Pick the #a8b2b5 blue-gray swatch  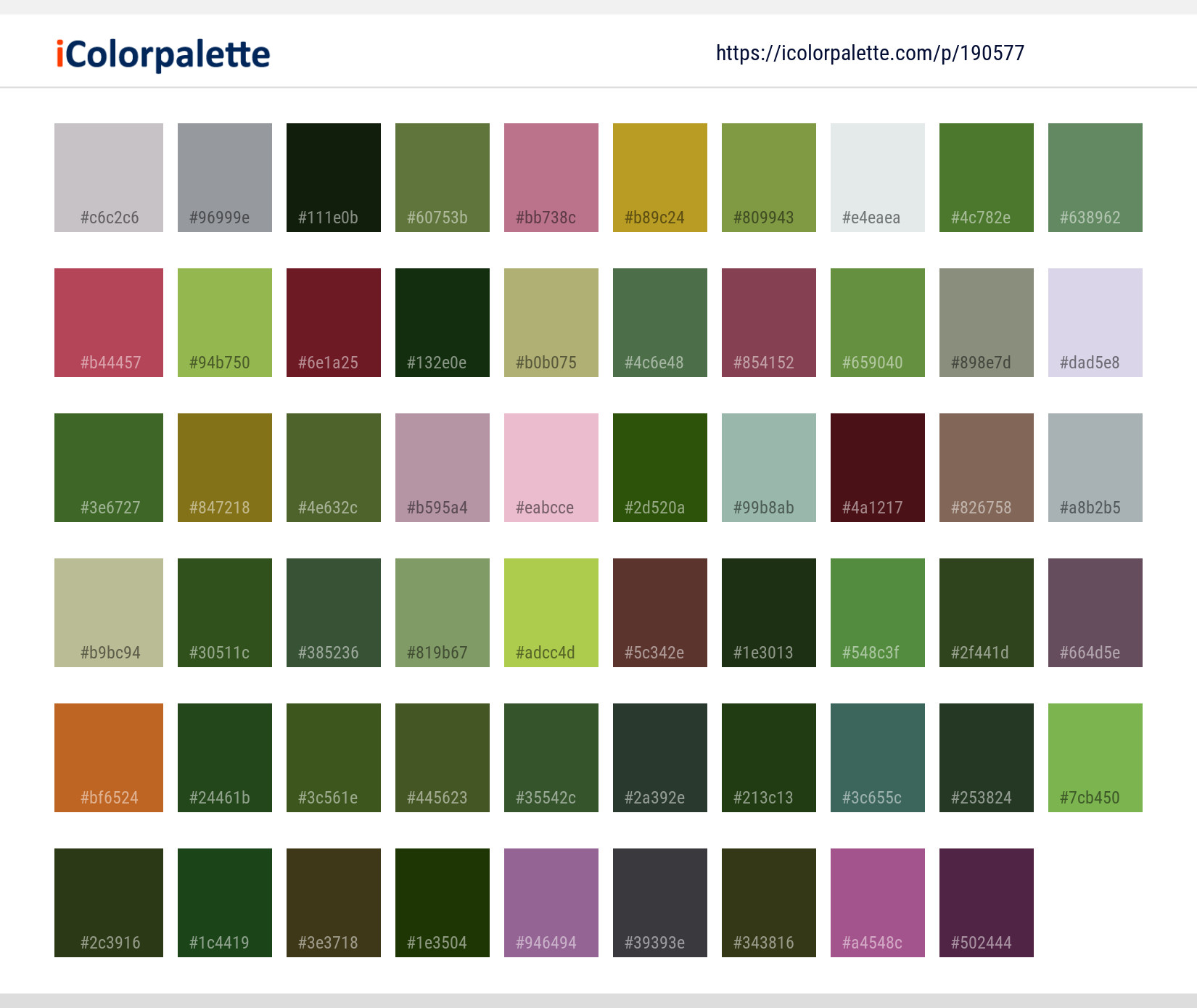[x=1095, y=468]
